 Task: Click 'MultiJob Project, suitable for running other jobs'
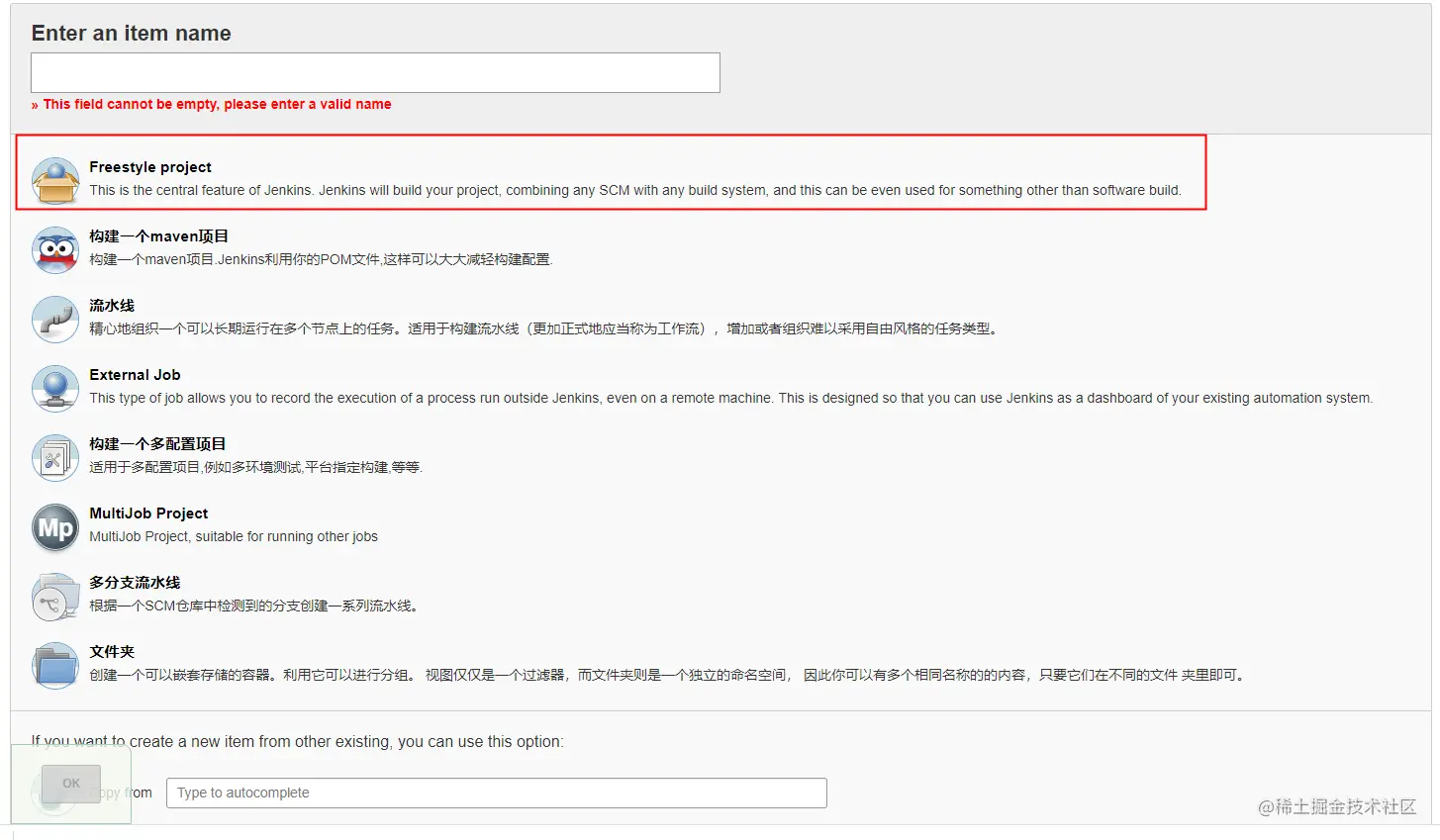234,536
